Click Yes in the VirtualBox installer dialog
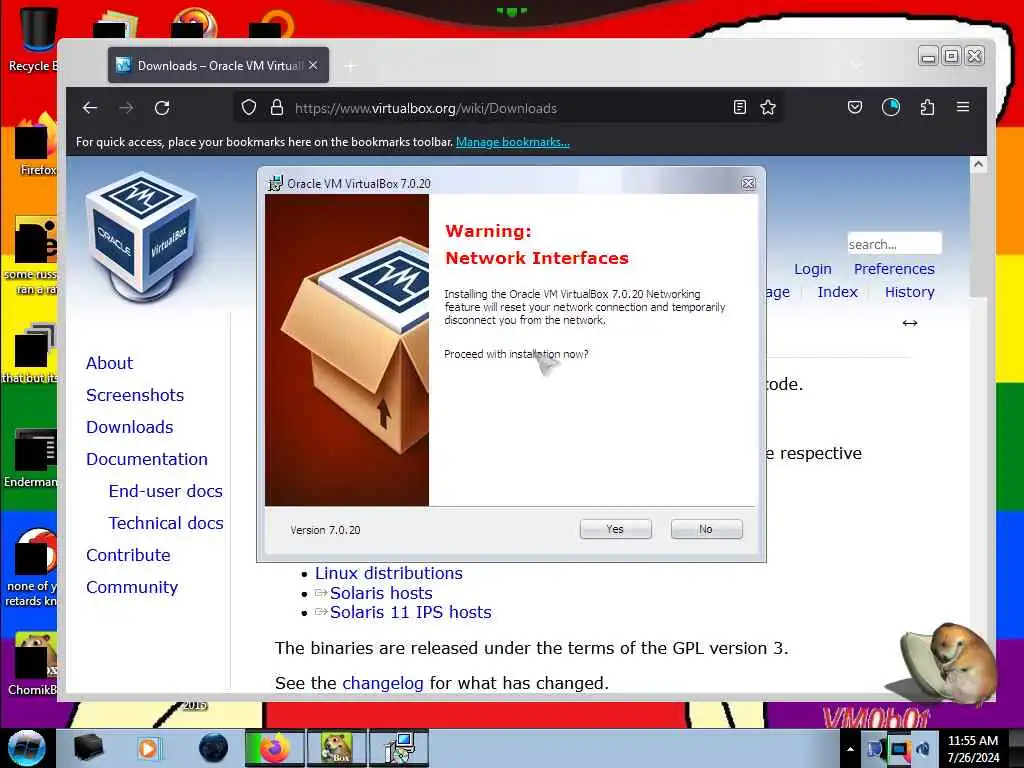 click(615, 529)
